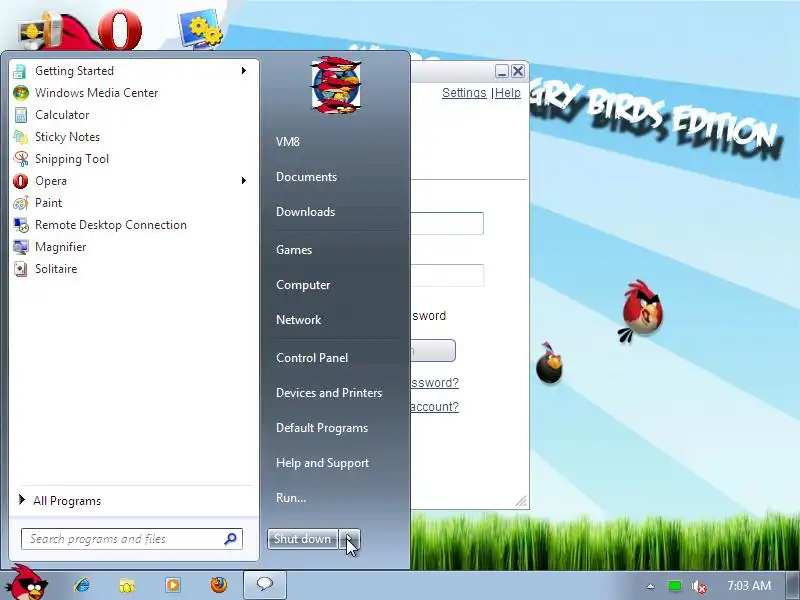Open Default Programs
Screen dimensions: 800x600
coord(322,428)
